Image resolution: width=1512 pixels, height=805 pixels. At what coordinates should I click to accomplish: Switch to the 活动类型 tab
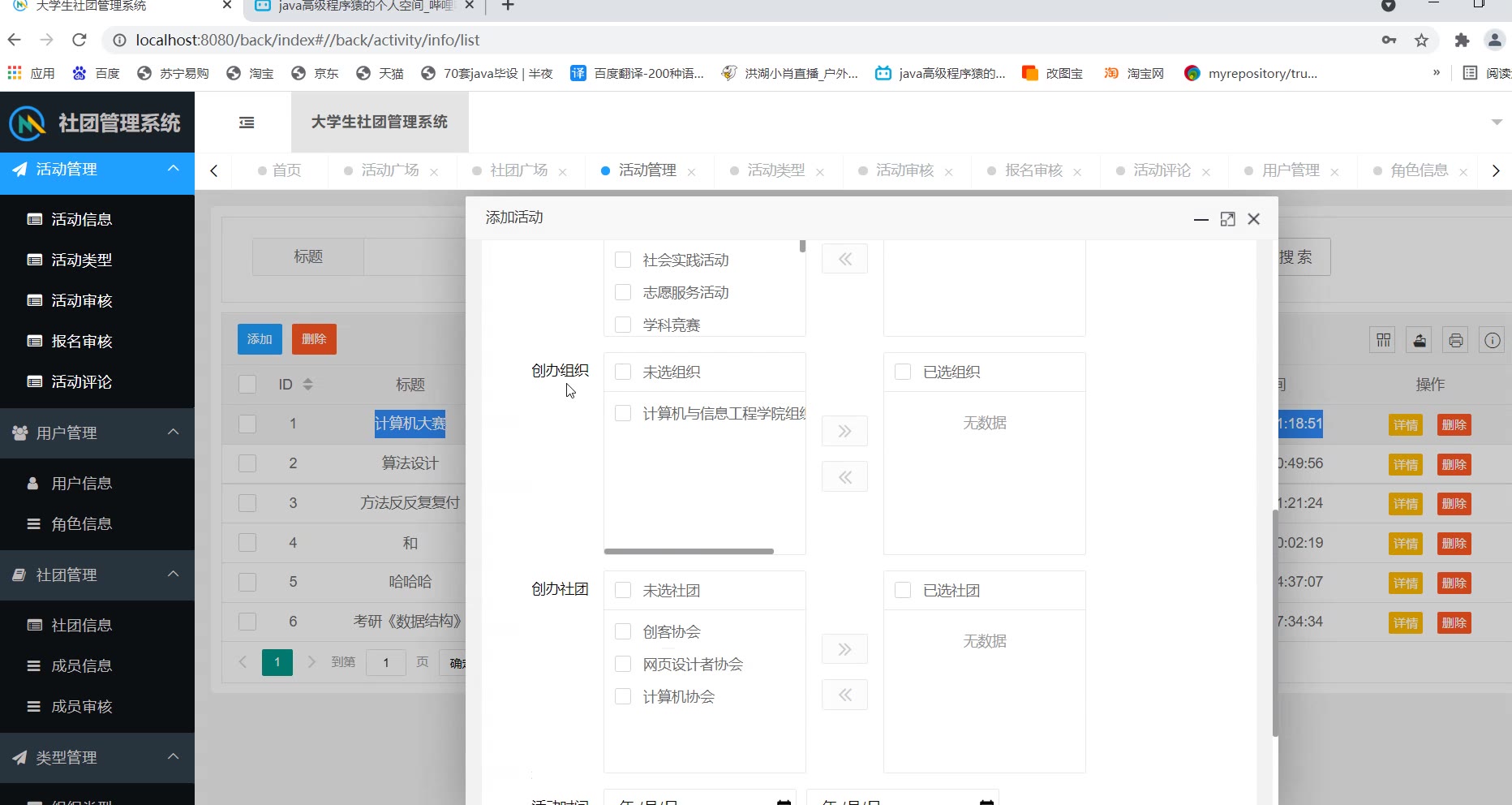[x=775, y=170]
